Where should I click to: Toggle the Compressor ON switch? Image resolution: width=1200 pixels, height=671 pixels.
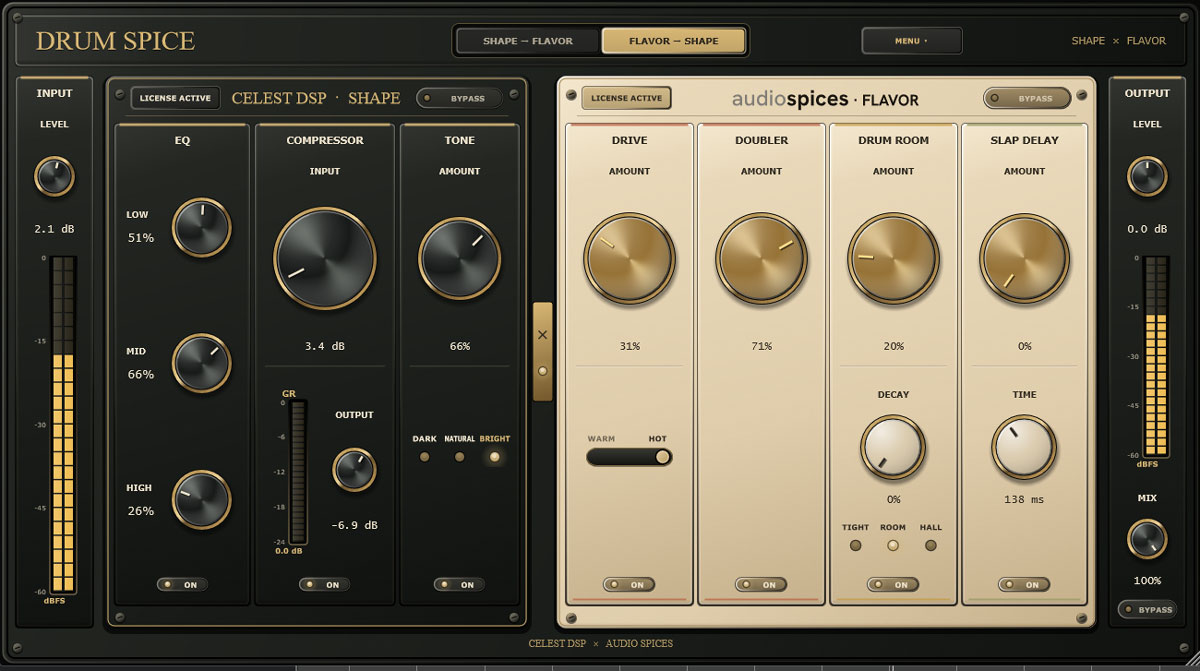(324, 584)
